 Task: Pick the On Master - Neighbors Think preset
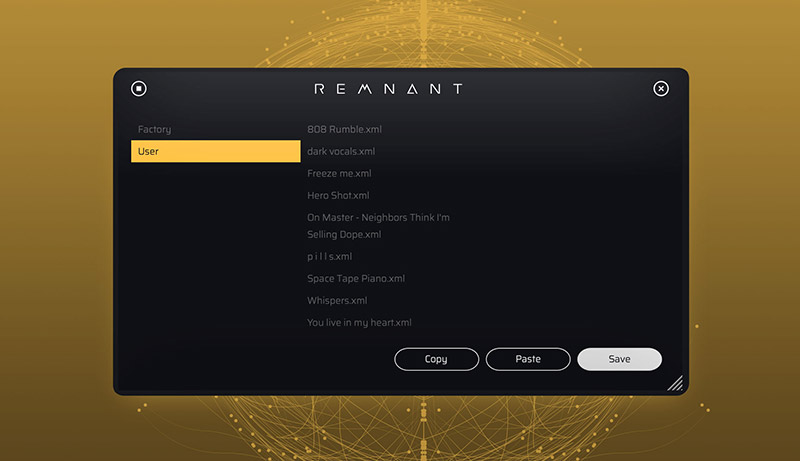(378, 225)
